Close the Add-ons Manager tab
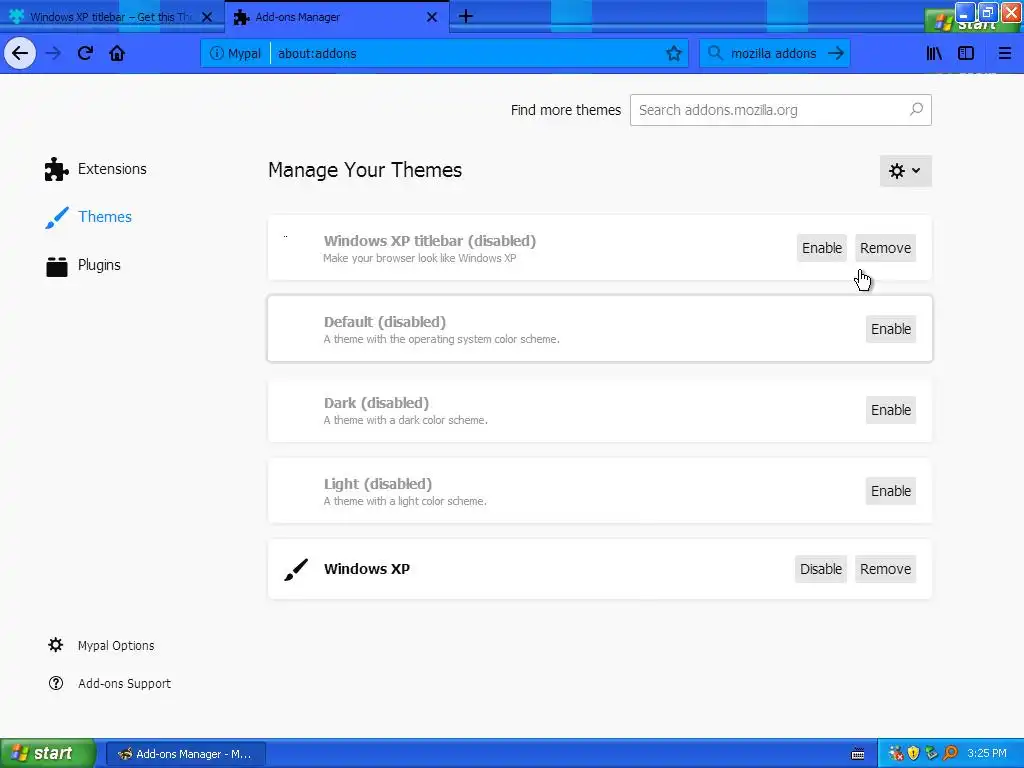The width and height of the screenshot is (1024, 768). point(432,17)
